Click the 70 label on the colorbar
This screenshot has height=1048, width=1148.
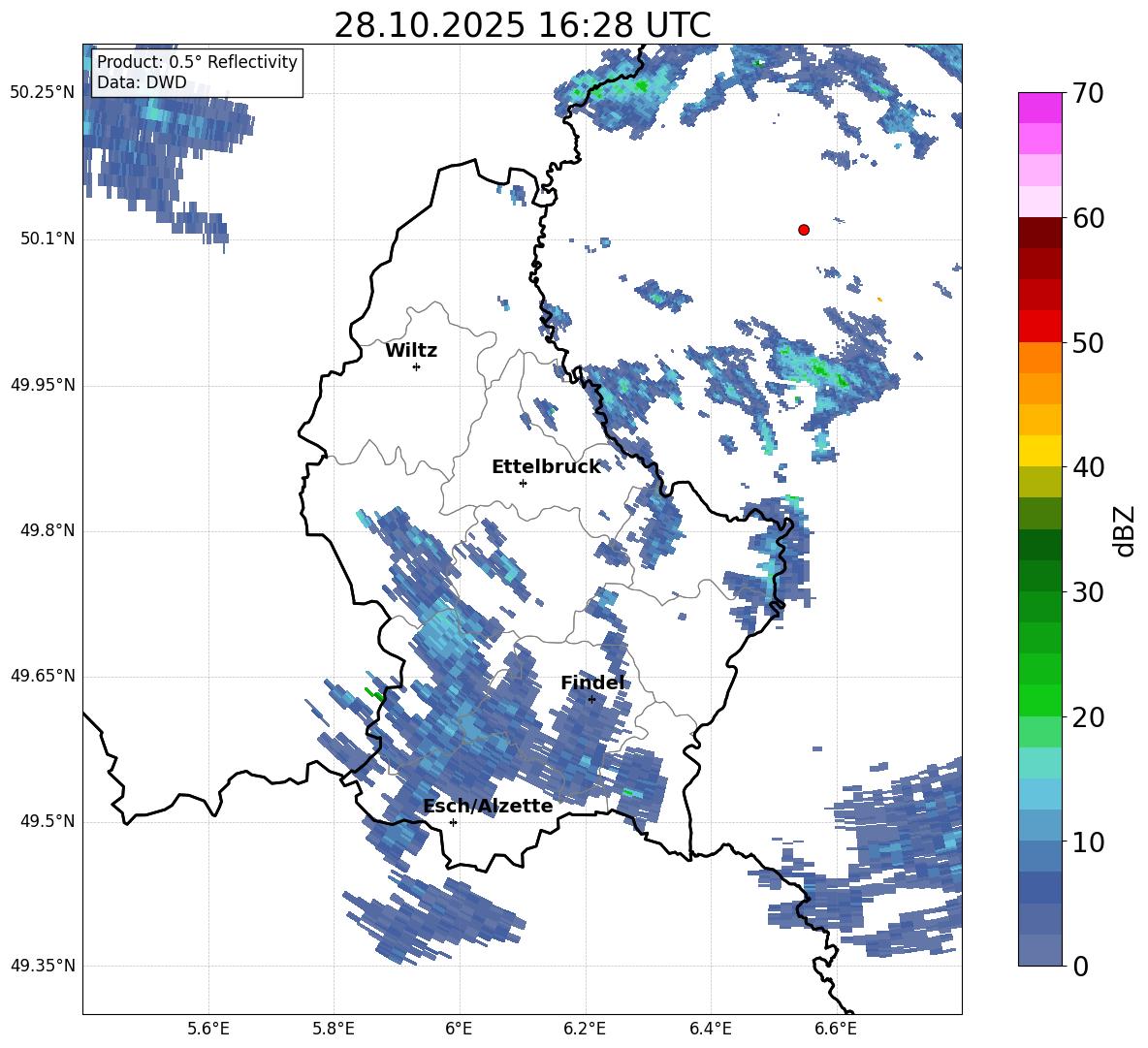1088,94
